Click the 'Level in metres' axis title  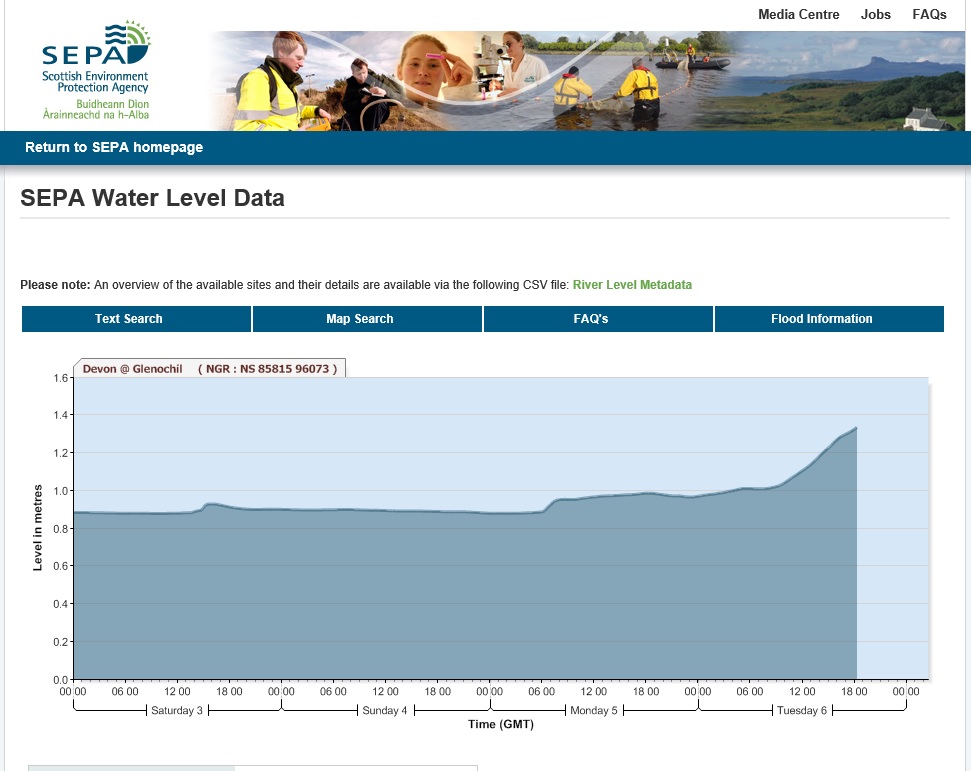tap(38, 527)
